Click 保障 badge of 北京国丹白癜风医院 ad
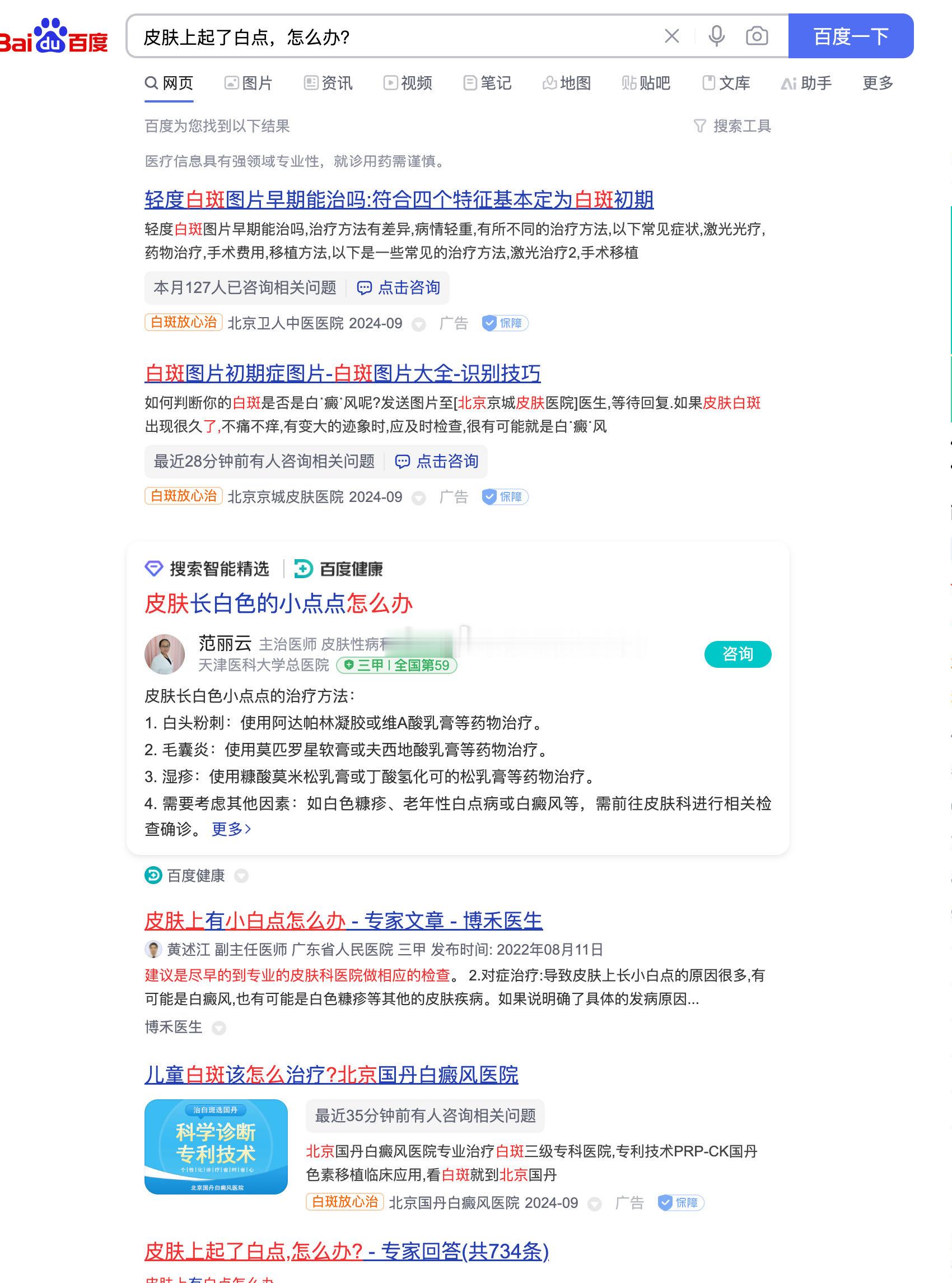 pos(681,1203)
